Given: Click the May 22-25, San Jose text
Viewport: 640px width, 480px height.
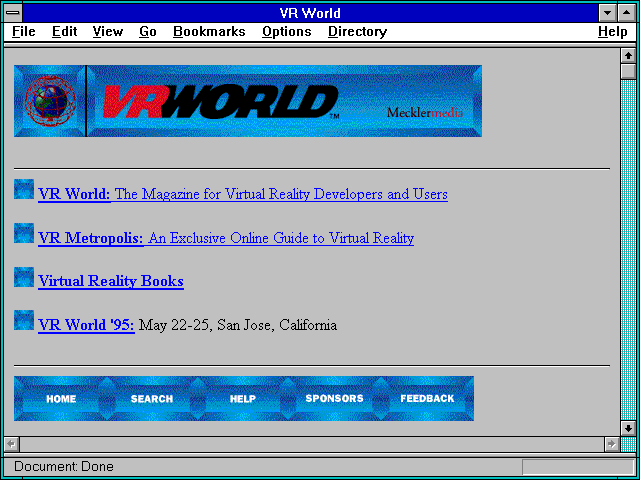Looking at the screenshot, I should (238, 325).
